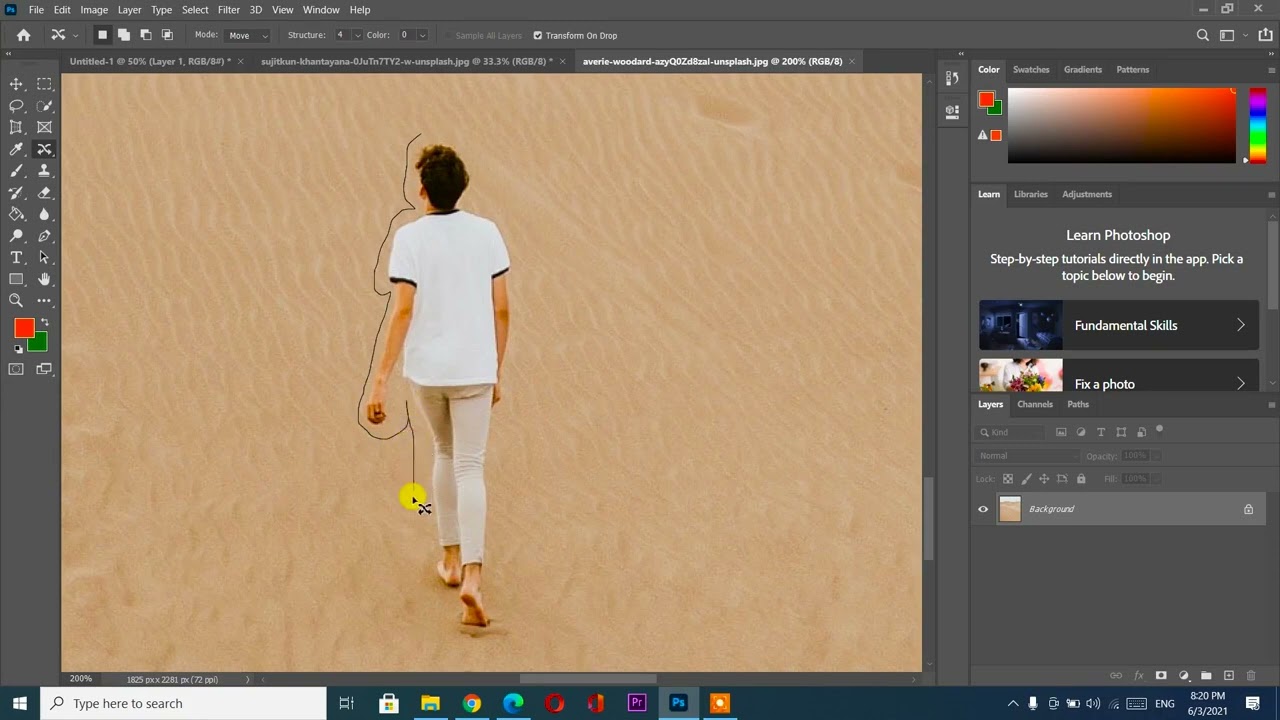Click Add layer mask button
1280x720 pixels.
pos(1161,676)
